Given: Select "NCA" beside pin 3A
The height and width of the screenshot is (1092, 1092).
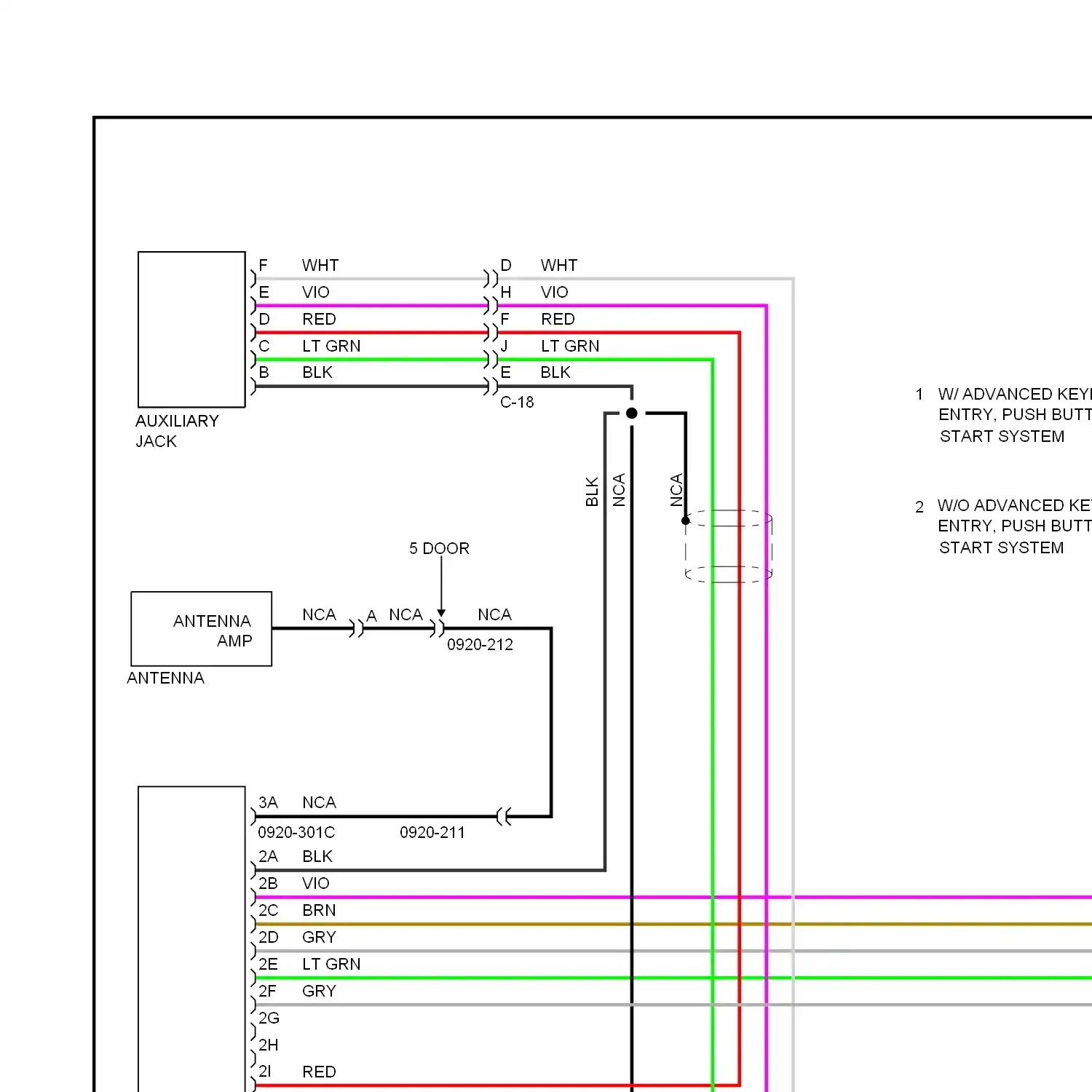Looking at the screenshot, I should tap(319, 802).
